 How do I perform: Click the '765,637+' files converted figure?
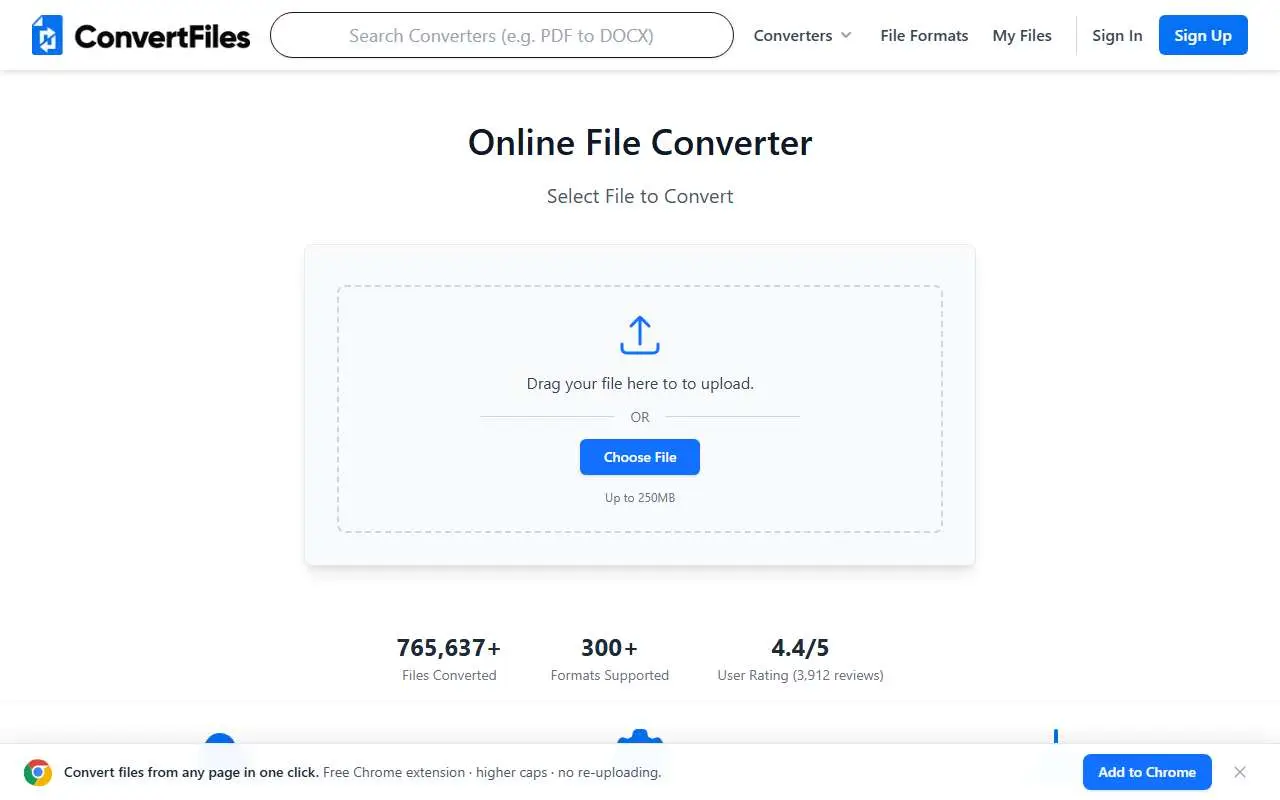coord(449,648)
